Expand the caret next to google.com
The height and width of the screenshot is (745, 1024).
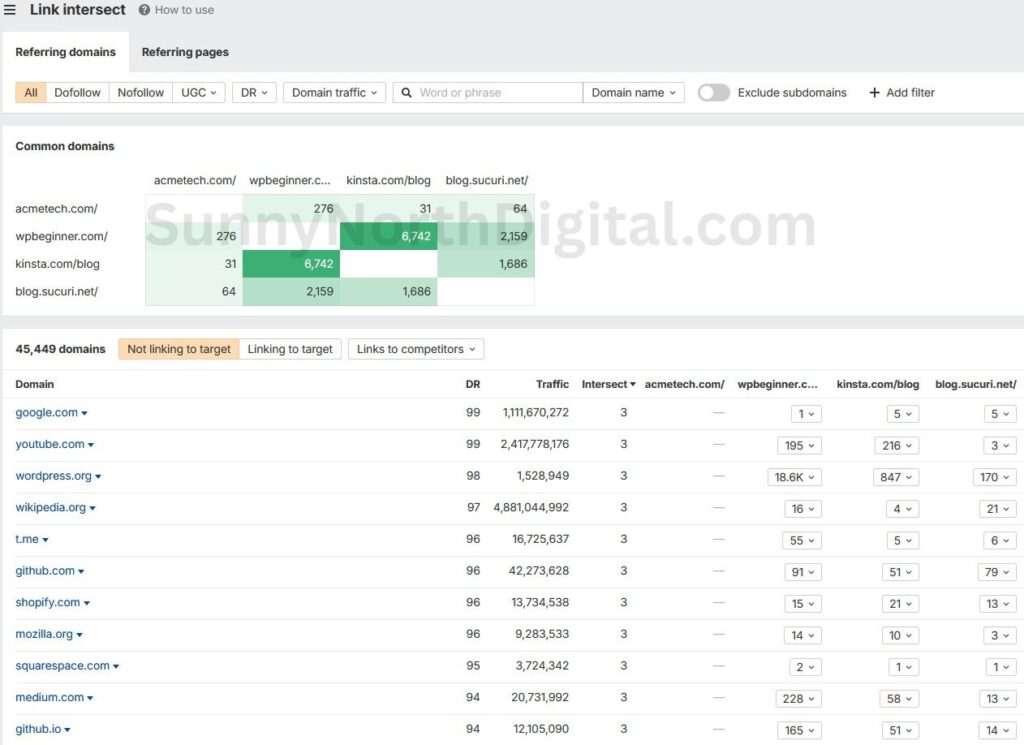pyautogui.click(x=83, y=413)
